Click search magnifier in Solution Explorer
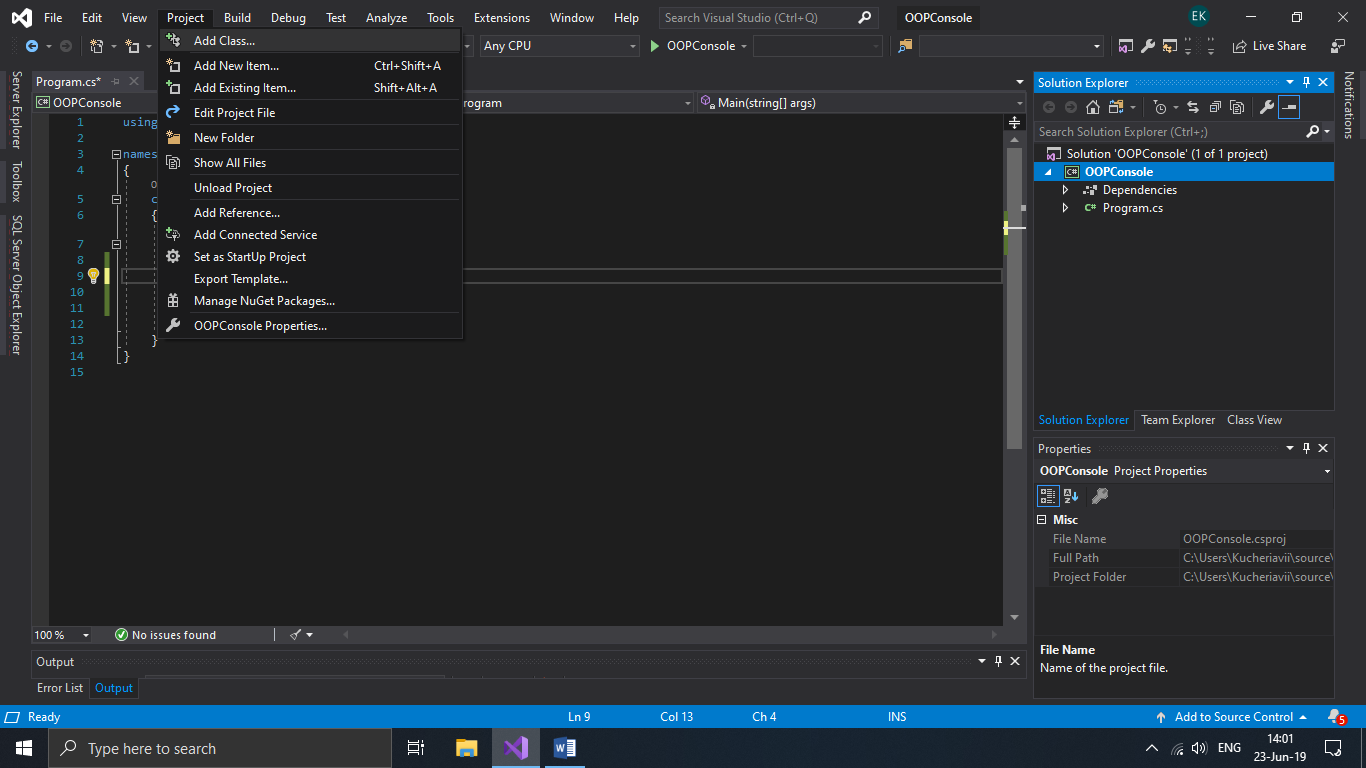This screenshot has width=1366, height=768. point(1313,132)
